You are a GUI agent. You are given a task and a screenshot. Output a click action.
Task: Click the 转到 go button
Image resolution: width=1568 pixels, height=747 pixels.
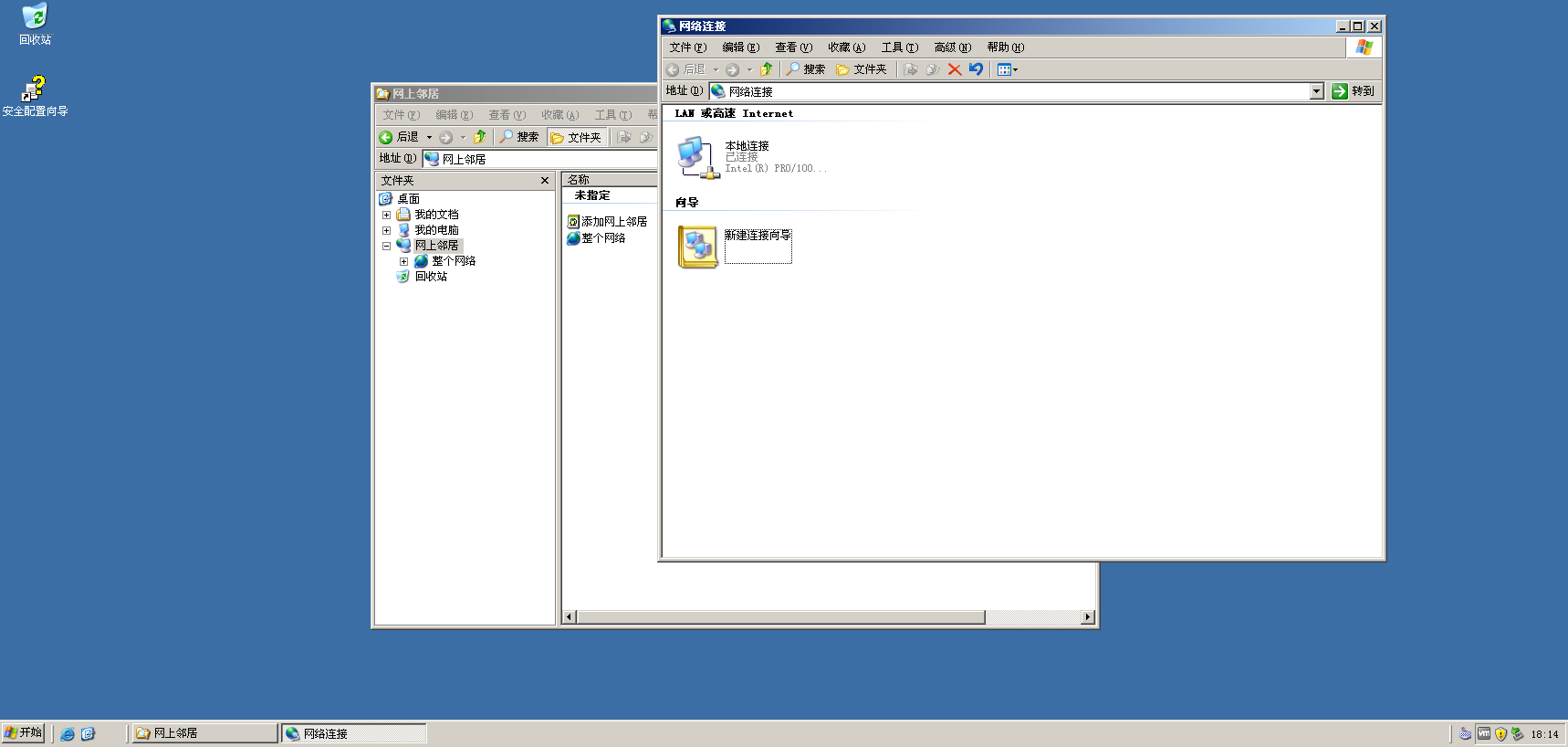1354,91
